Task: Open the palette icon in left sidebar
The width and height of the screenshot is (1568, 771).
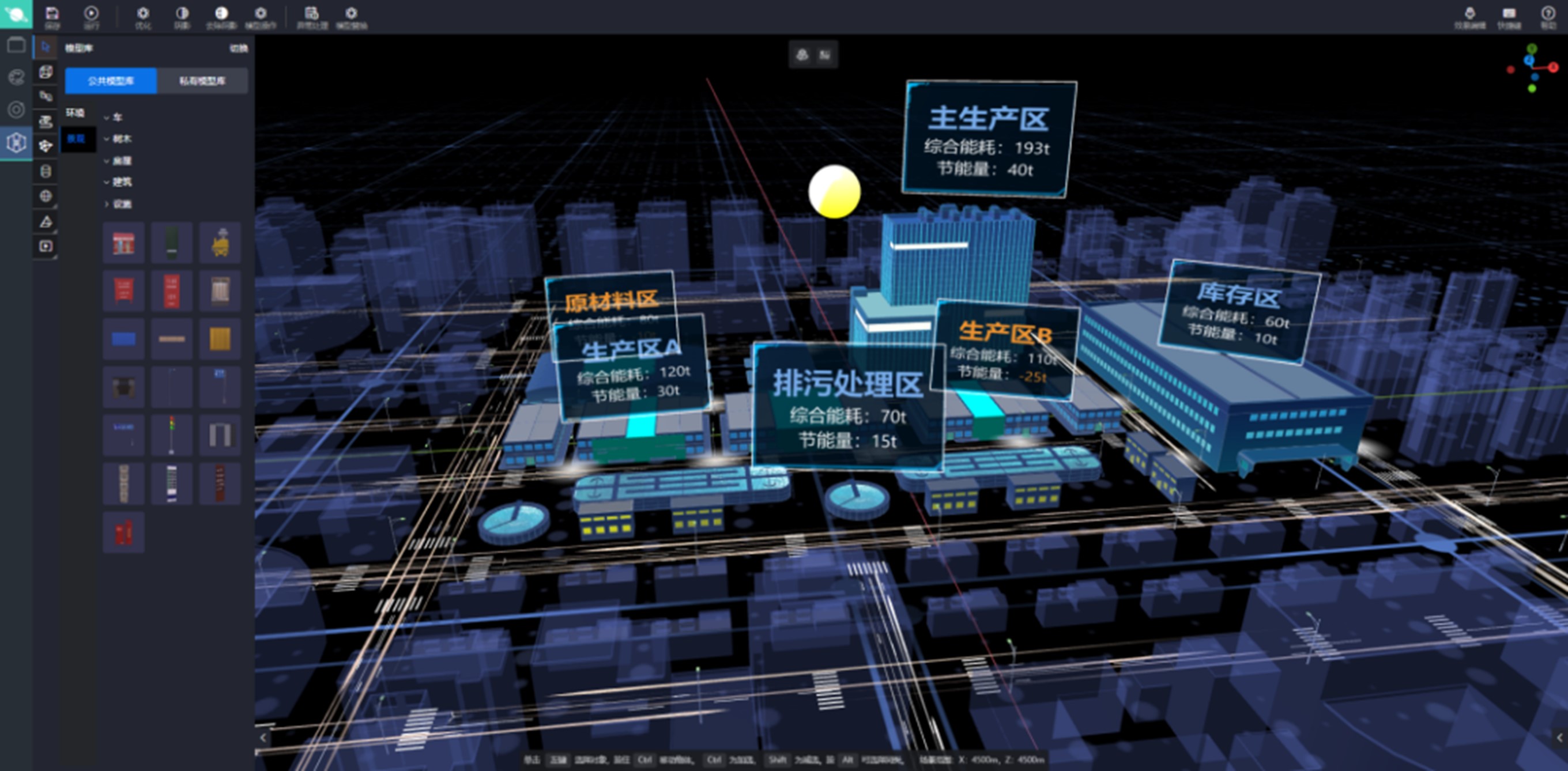Action: pos(16,77)
